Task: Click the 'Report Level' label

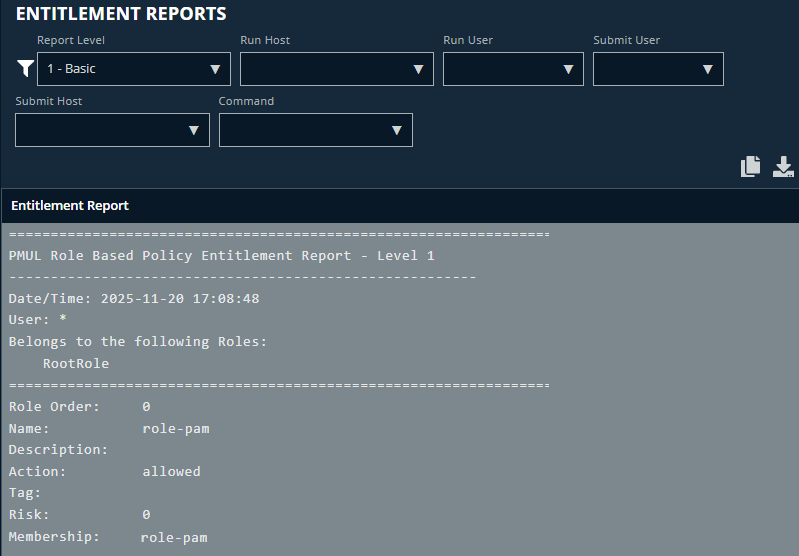Action: click(x=71, y=40)
